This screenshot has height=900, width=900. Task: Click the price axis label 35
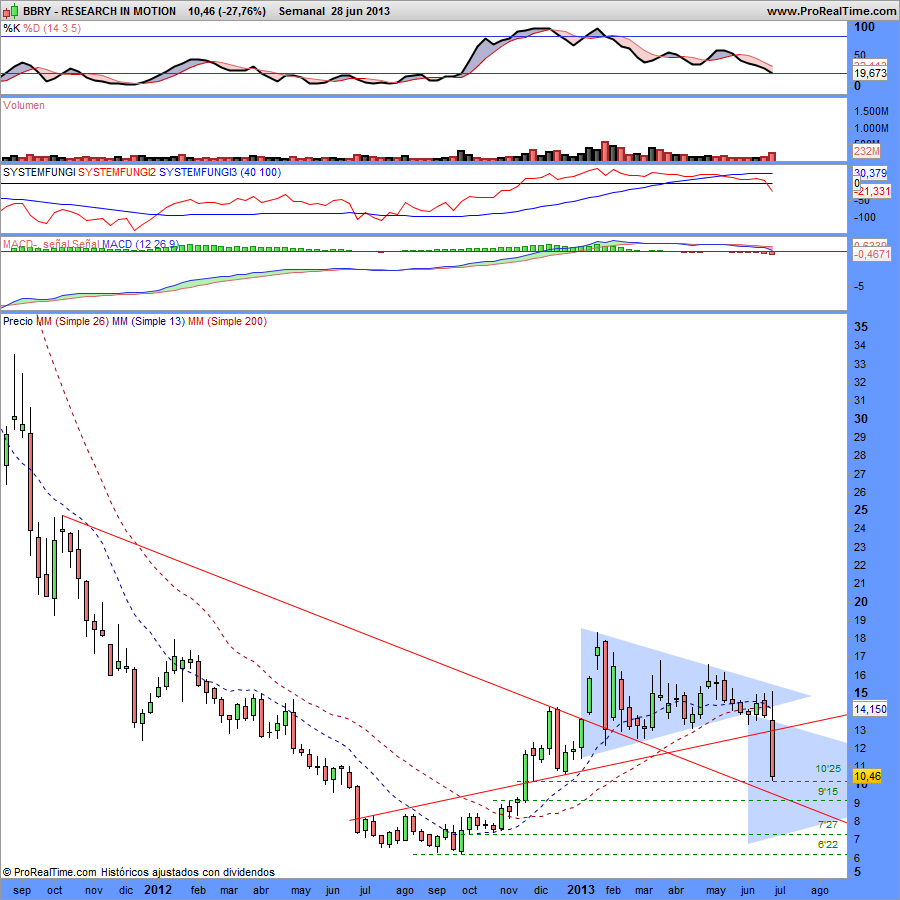[861, 327]
